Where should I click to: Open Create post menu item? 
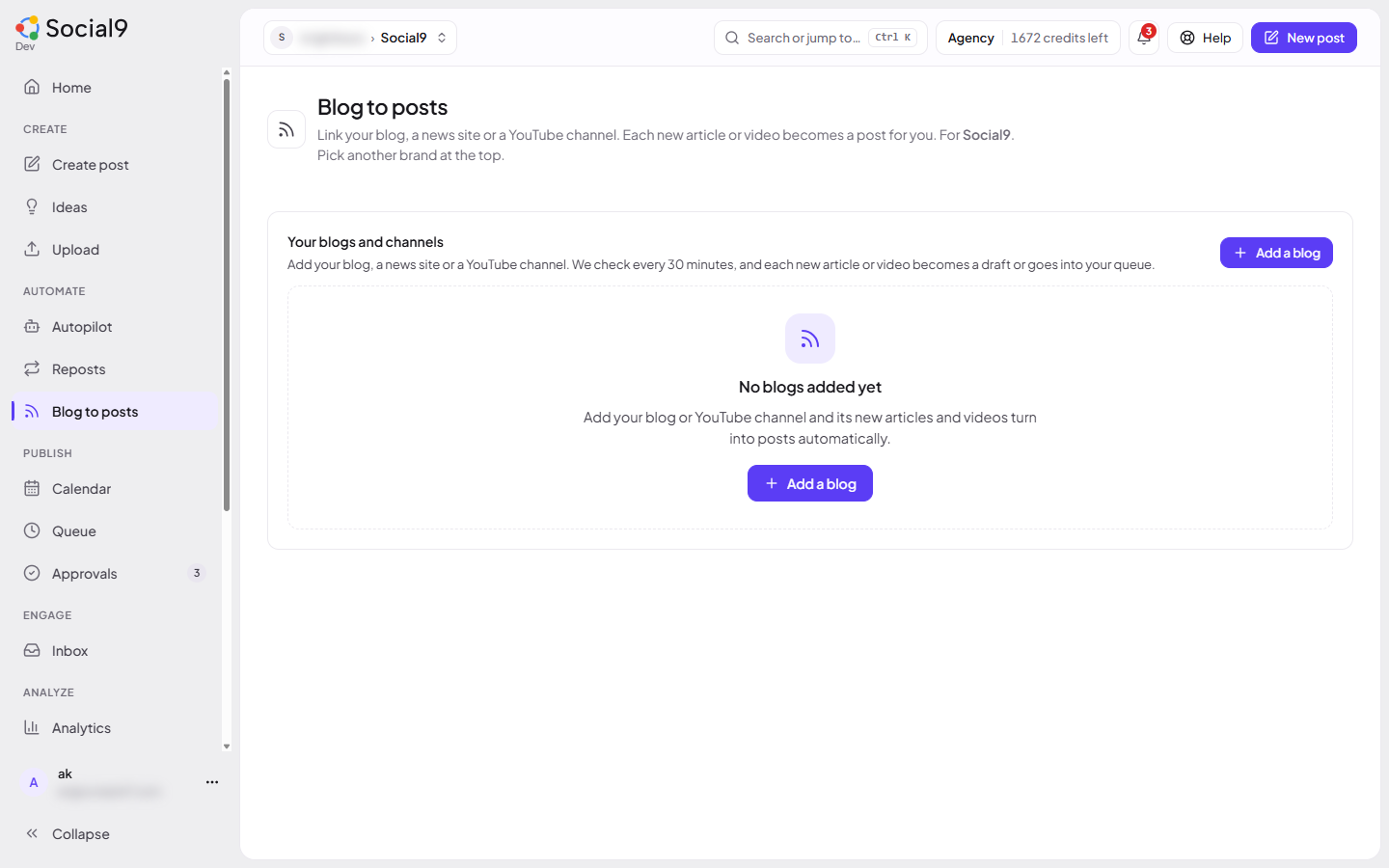click(116, 164)
